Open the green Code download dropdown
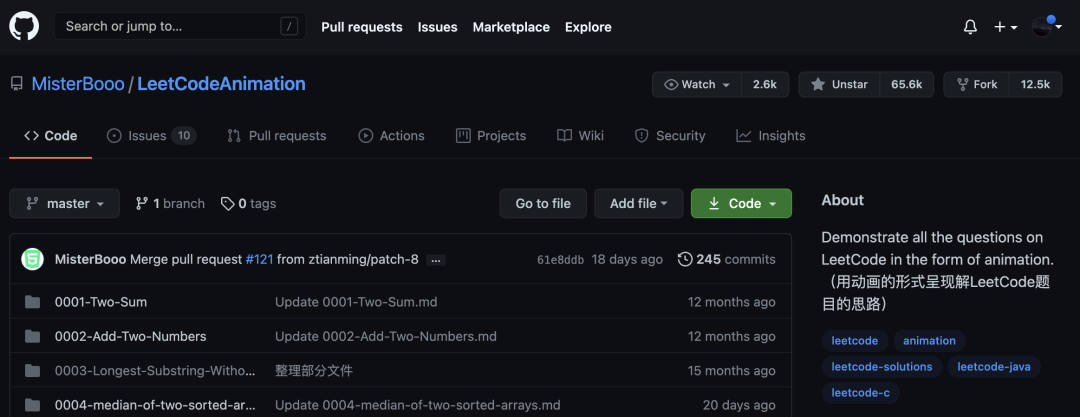The width and height of the screenshot is (1080, 417). [x=742, y=203]
